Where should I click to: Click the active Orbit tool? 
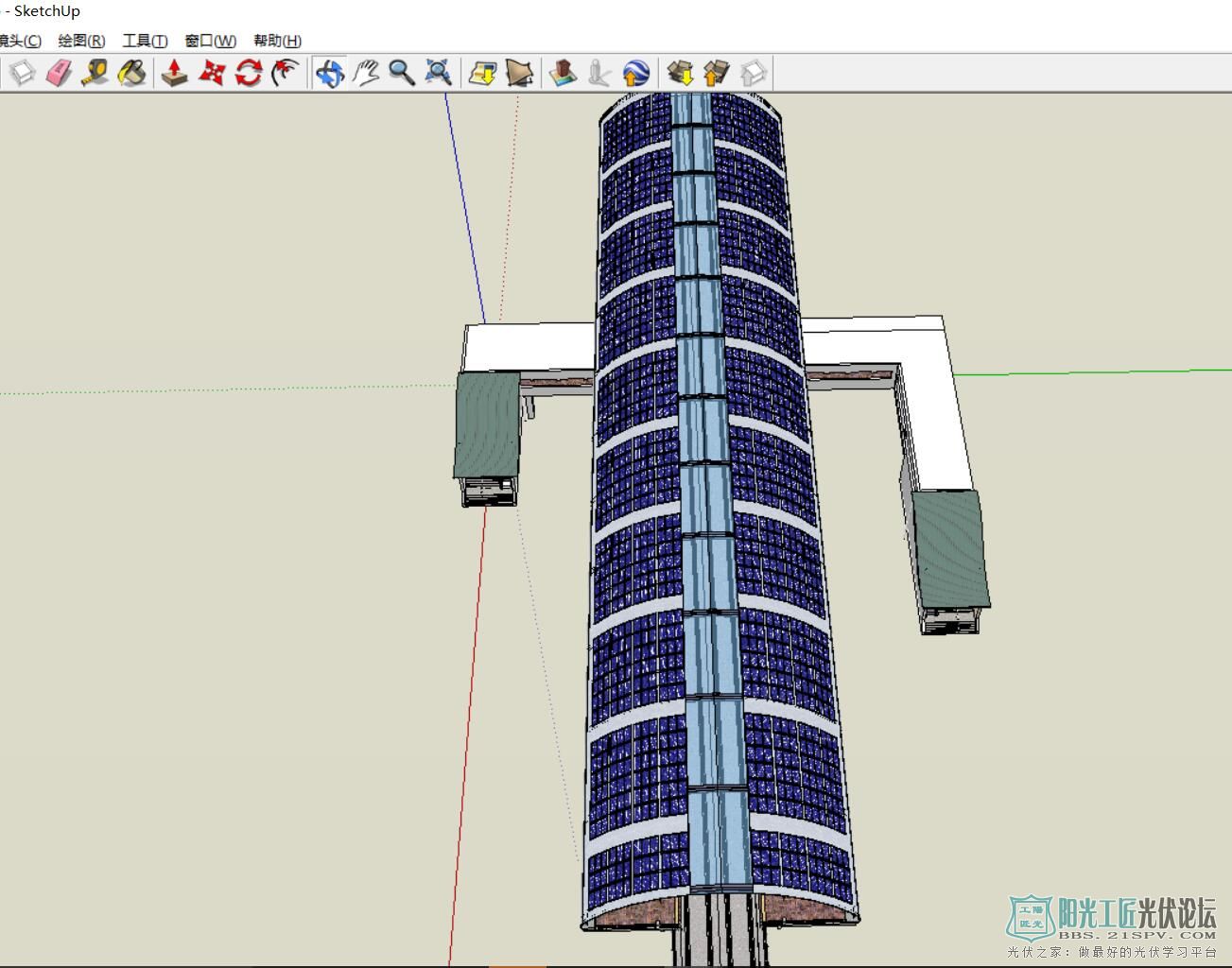[x=329, y=73]
